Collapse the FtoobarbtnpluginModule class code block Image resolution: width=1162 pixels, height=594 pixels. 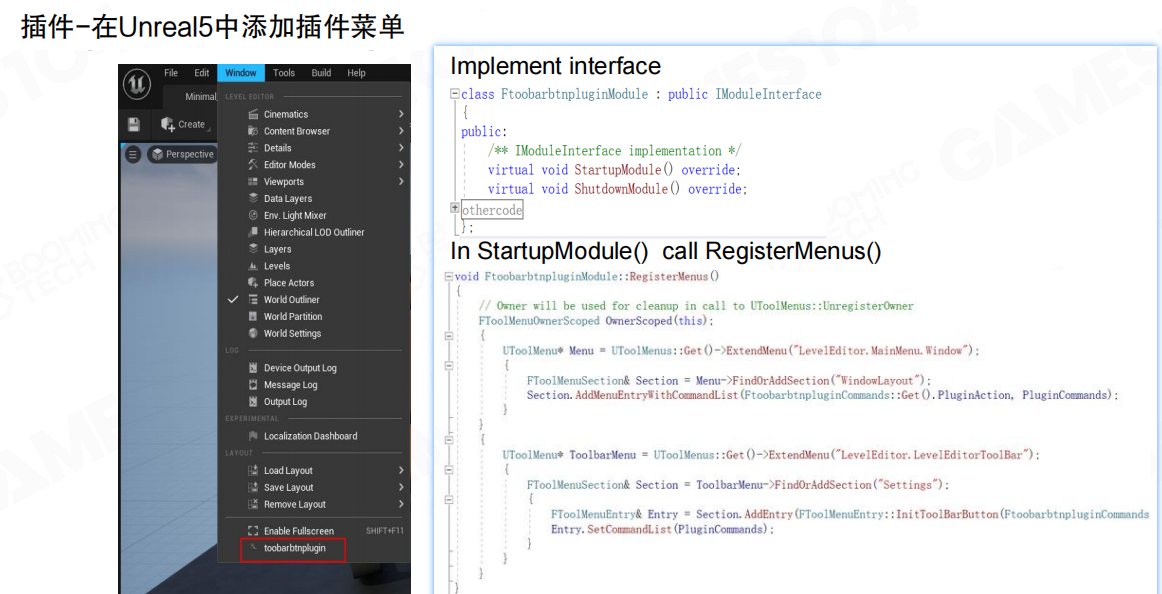455,94
